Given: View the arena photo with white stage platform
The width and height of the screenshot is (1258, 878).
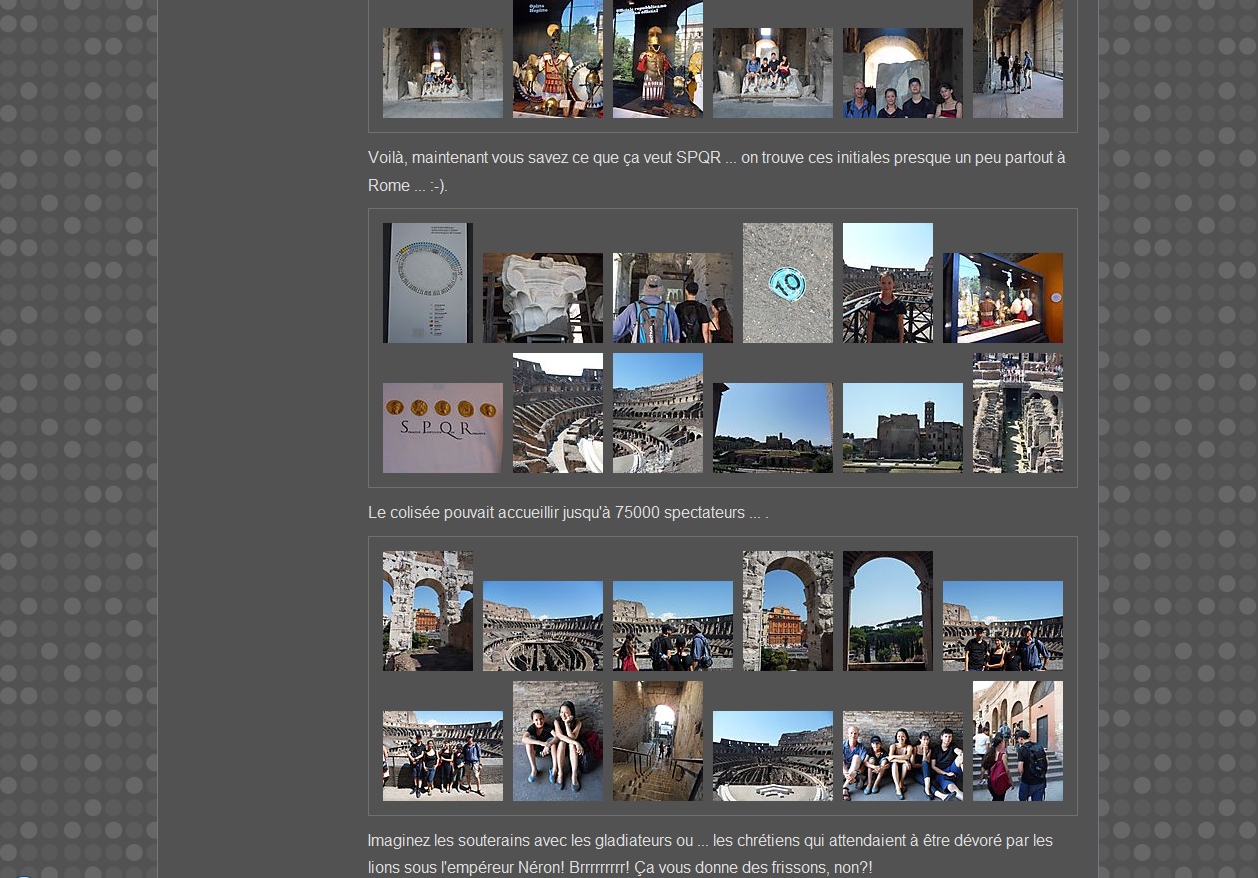Looking at the screenshot, I should 772,756.
